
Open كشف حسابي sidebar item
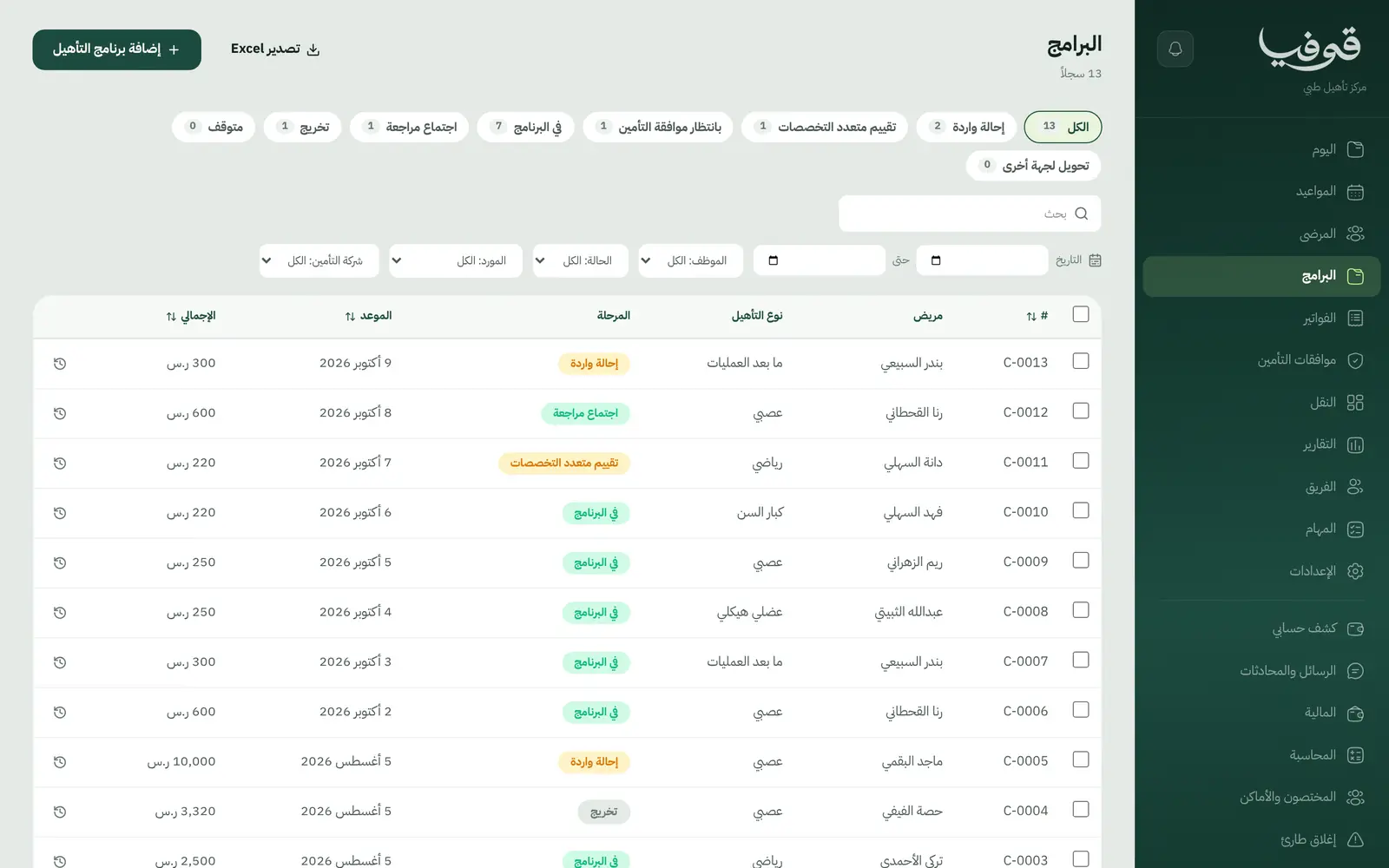click(x=1261, y=628)
